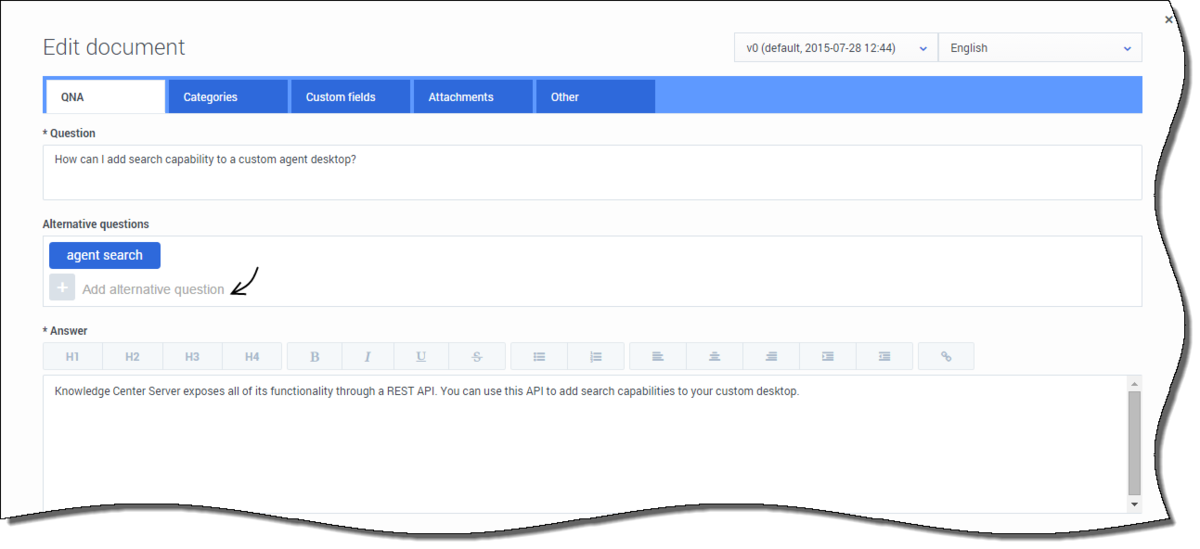Click inside the Answer text area
Screen dimensions: 1200x549
coord(585,445)
